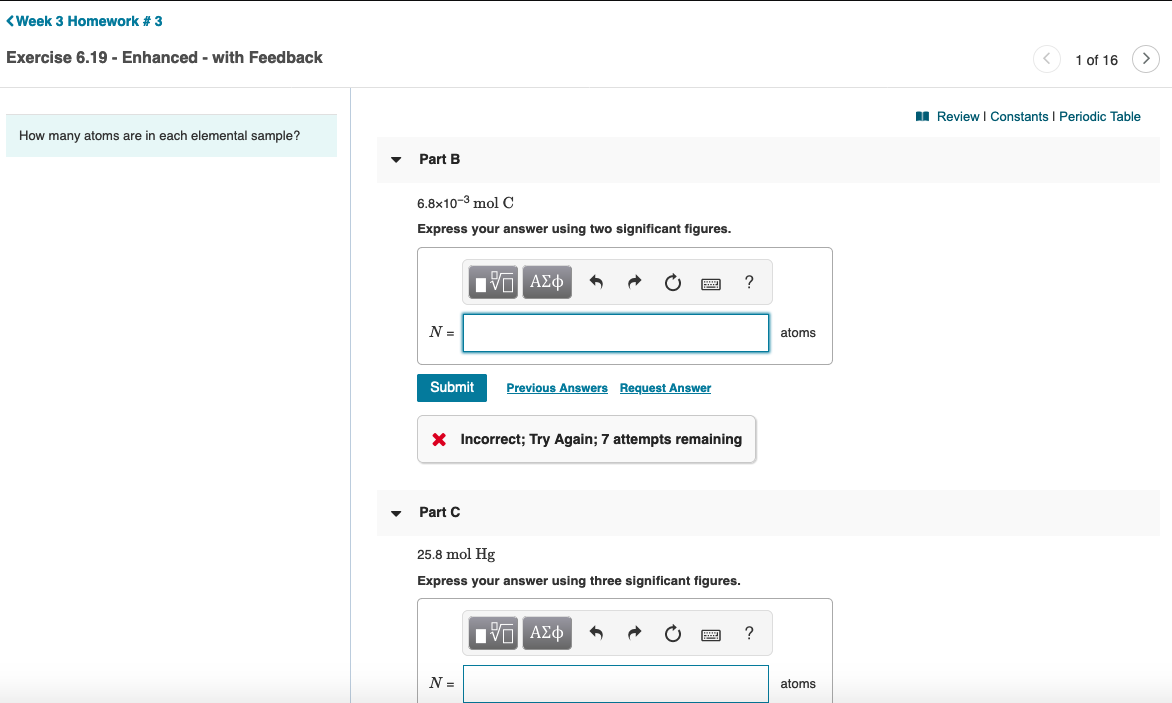Open Greek symbols menu in Part C

pos(546,633)
